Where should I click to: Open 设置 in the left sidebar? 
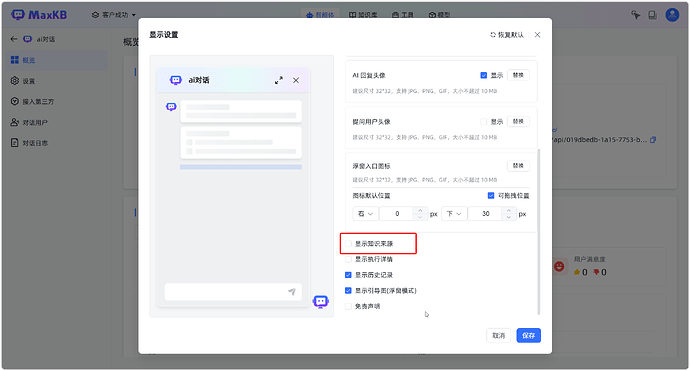[x=57, y=81]
